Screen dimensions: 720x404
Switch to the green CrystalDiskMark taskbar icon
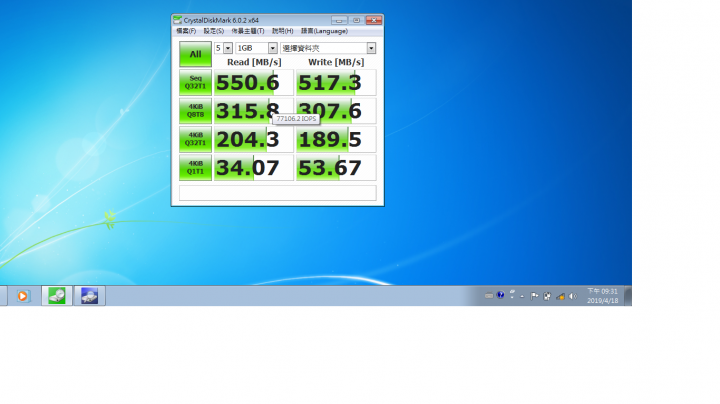[57, 296]
